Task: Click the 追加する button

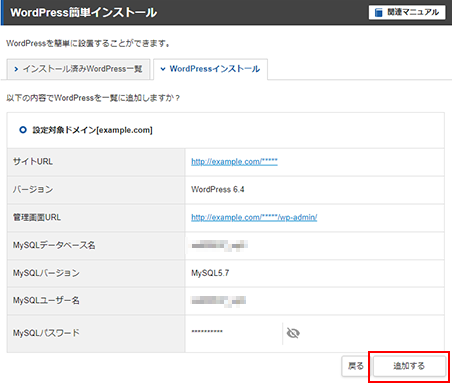Action: pos(409,366)
